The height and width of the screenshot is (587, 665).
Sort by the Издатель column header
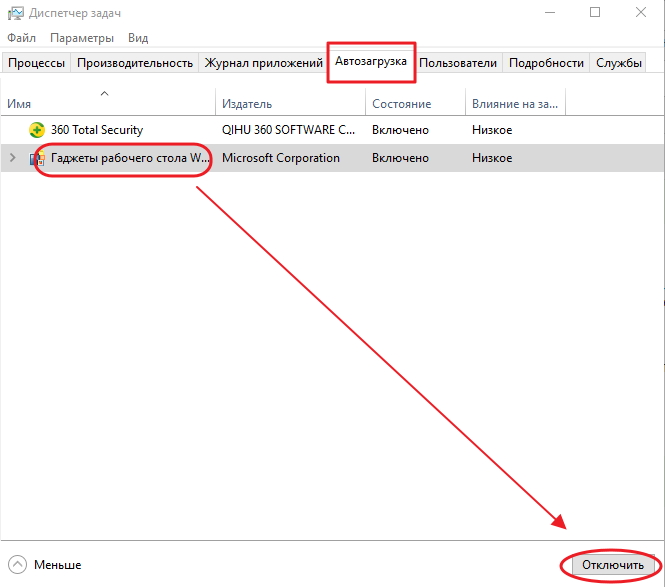point(291,101)
